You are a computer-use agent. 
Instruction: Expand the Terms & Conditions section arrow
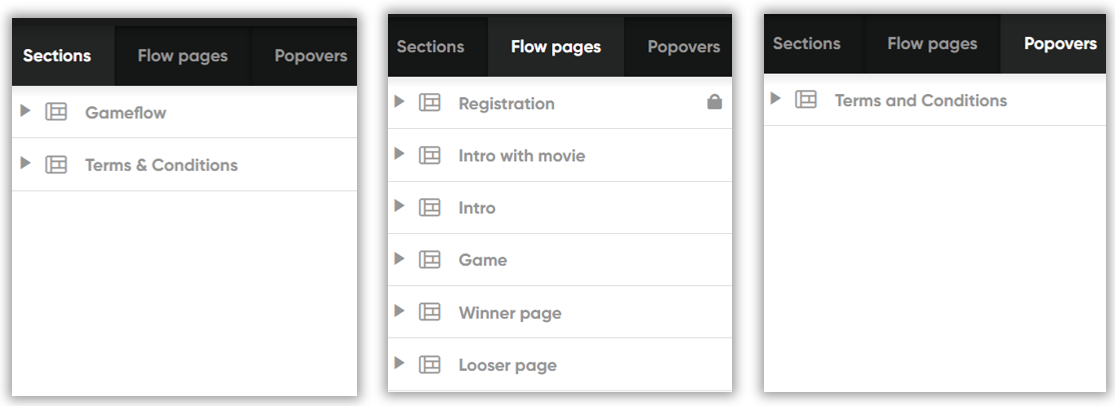pyautogui.click(x=26, y=163)
